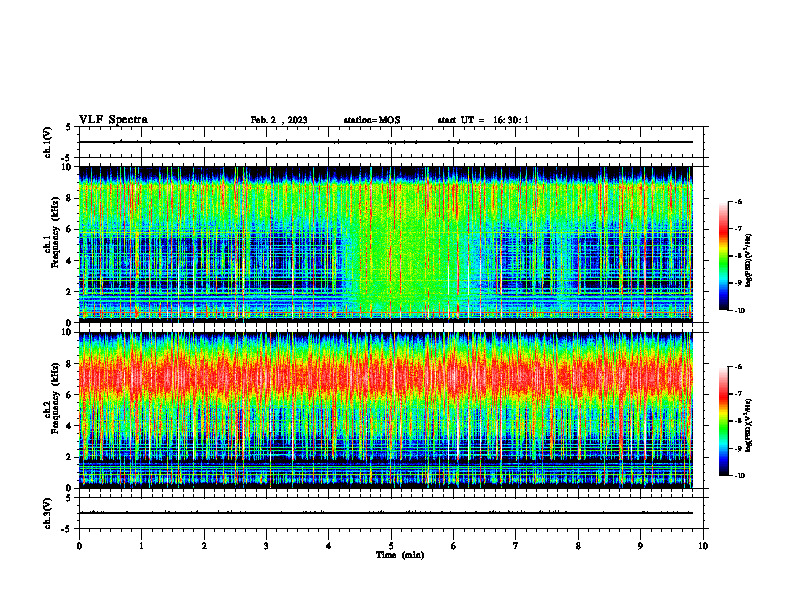Click the "ch.3(V)" axis label at the bottom
This screenshot has height=612, width=792.
click(47, 514)
